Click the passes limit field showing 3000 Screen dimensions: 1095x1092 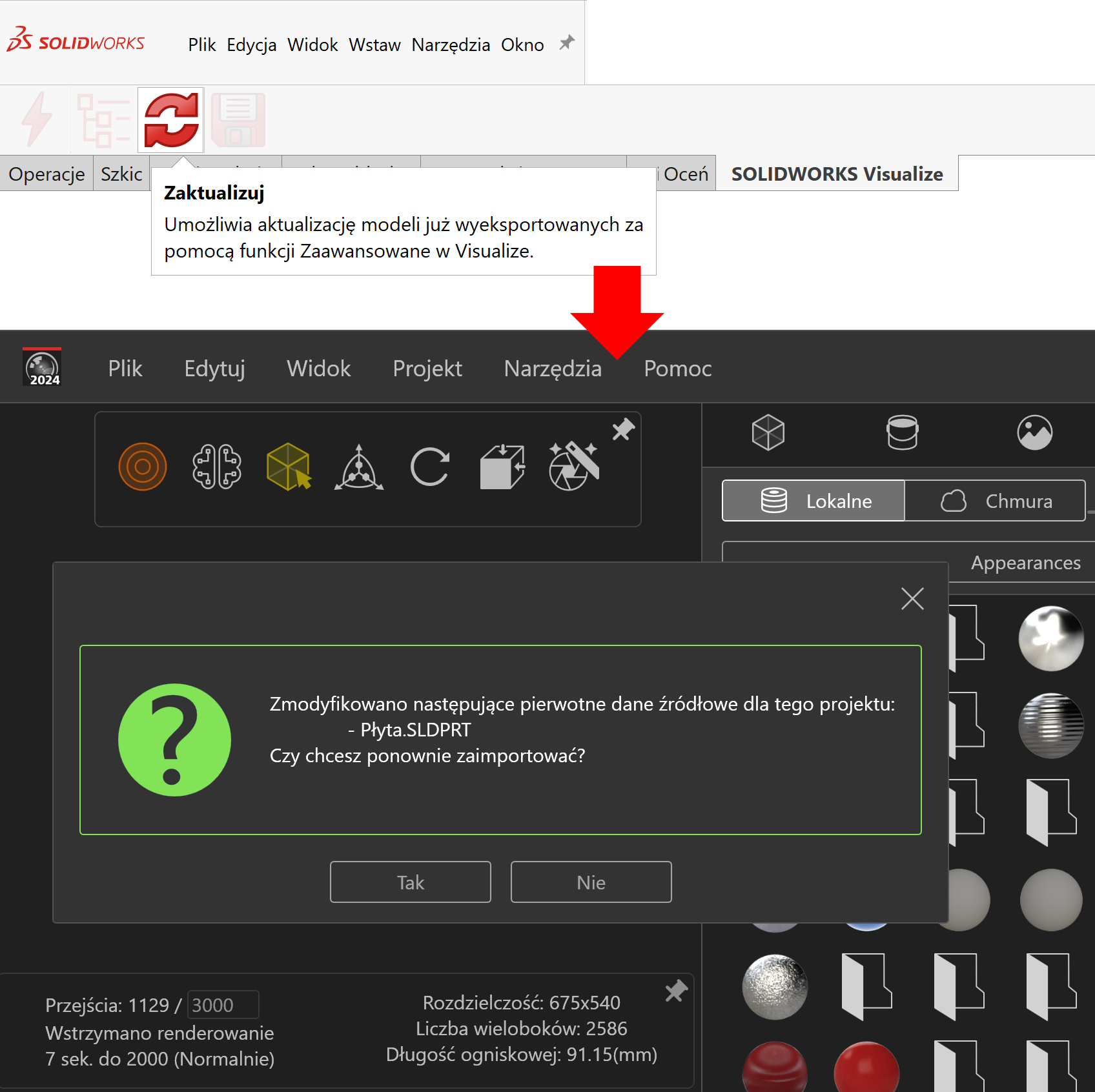tap(223, 1005)
